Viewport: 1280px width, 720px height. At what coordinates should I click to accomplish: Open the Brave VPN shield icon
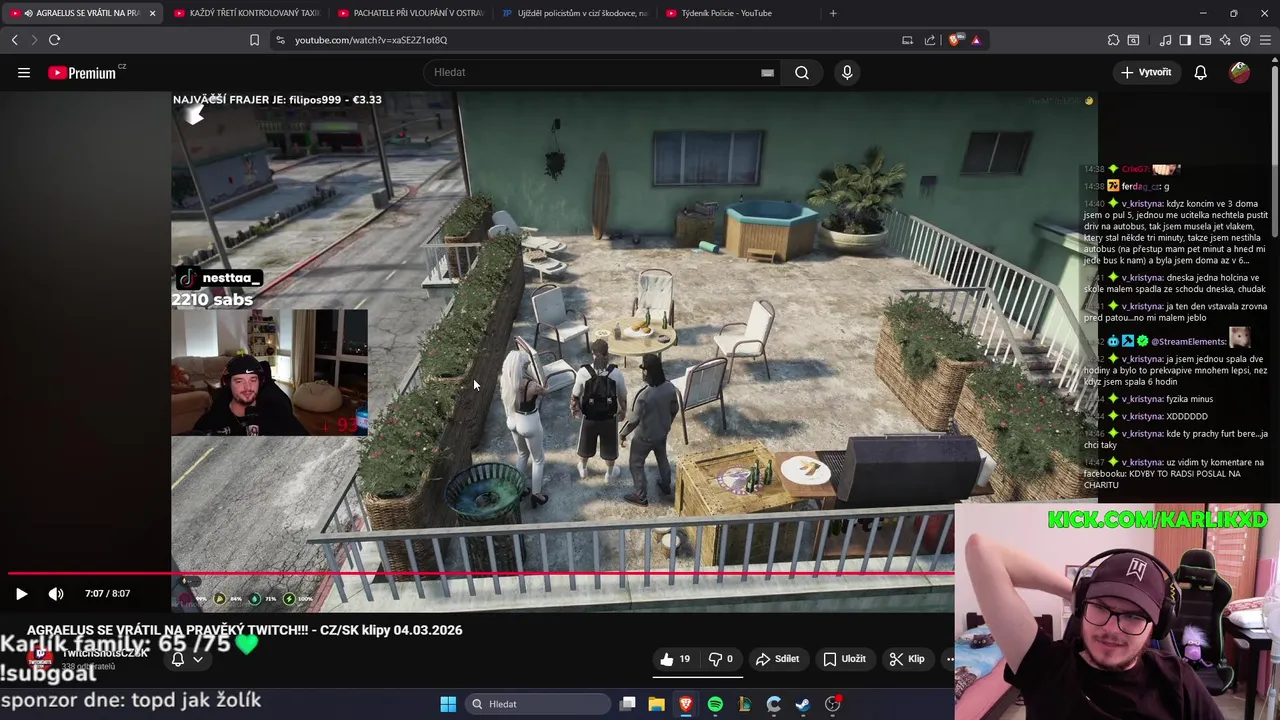pos(1245,40)
